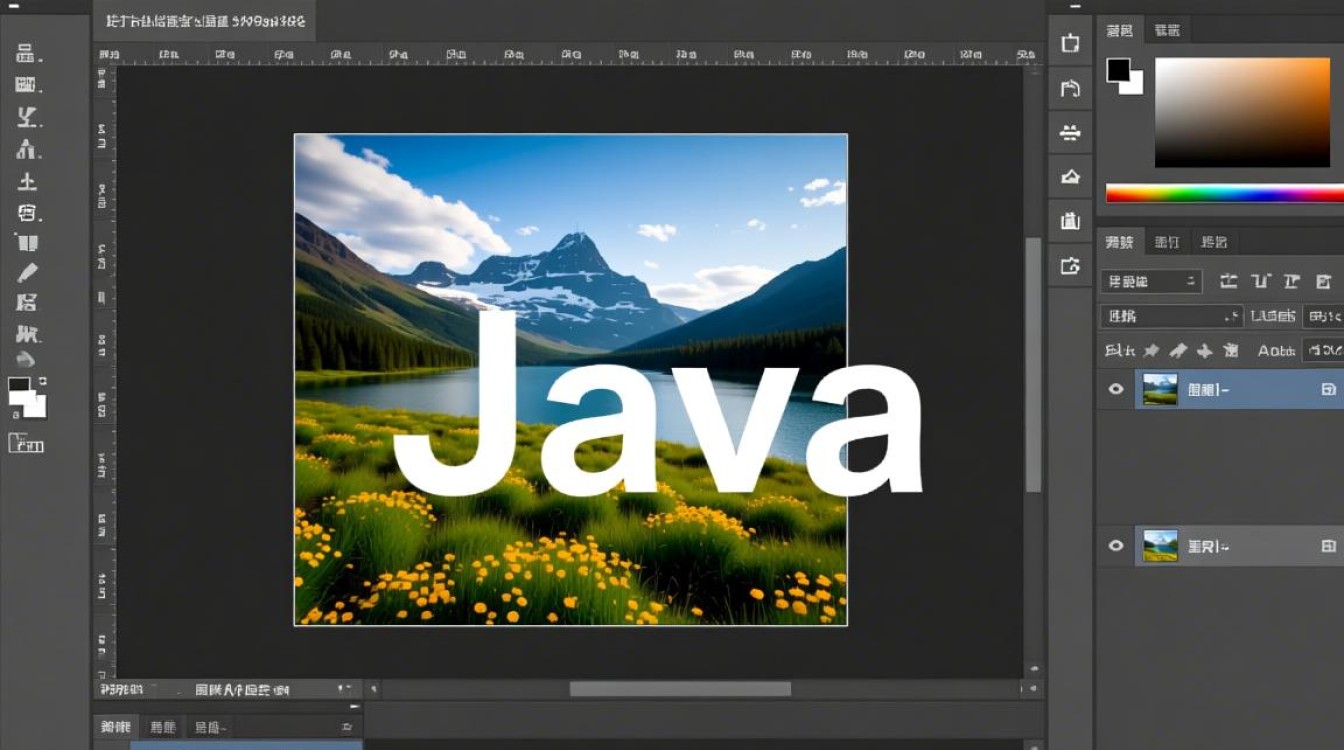Switch to the rightmost tab above the color picker
The height and width of the screenshot is (750, 1344).
[1166, 30]
